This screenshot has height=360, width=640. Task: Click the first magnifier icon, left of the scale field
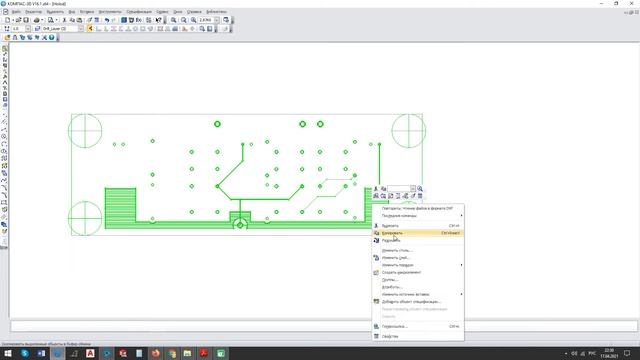tap(173, 20)
